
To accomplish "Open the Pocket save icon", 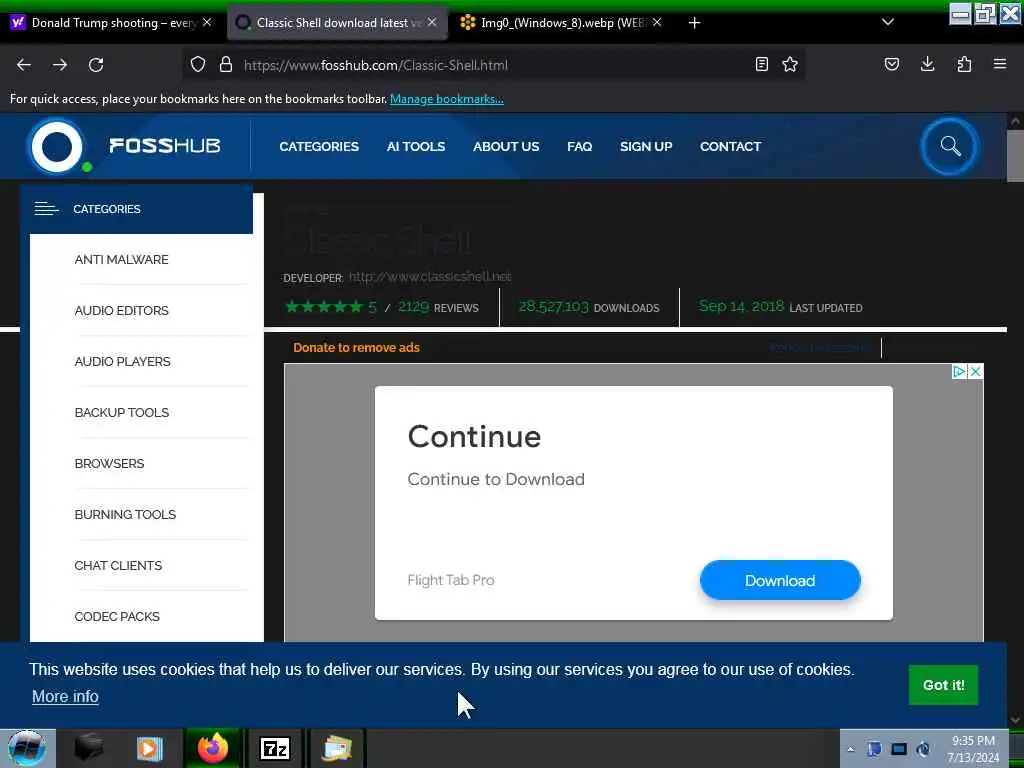I will click(x=892, y=65).
